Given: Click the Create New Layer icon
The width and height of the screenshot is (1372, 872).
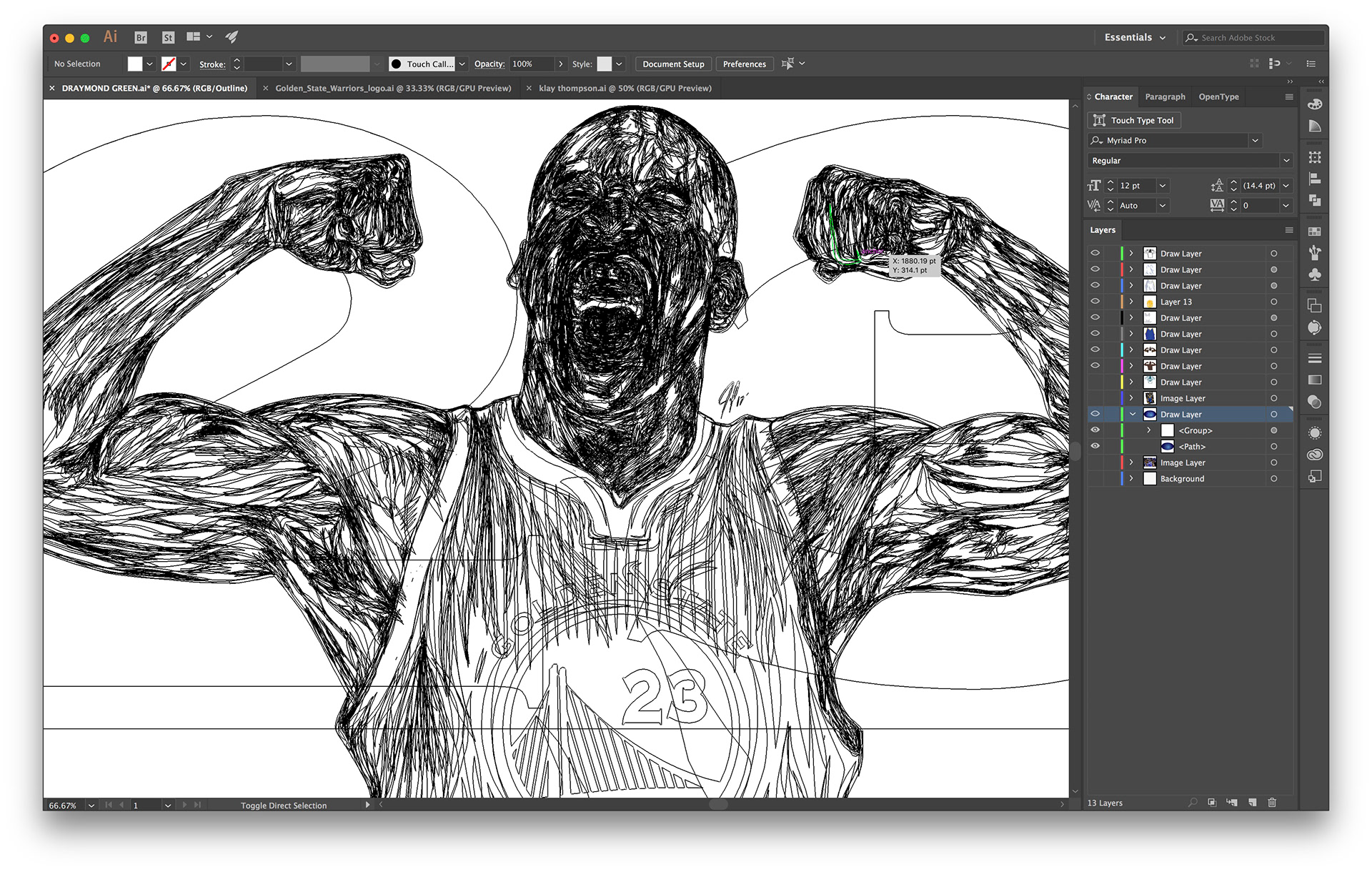Looking at the screenshot, I should pyautogui.click(x=1252, y=803).
